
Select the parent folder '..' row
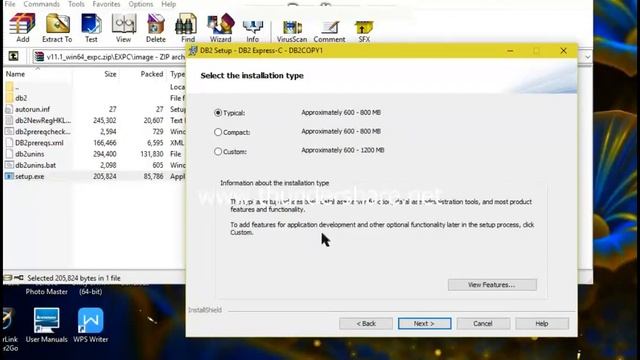[94, 87]
